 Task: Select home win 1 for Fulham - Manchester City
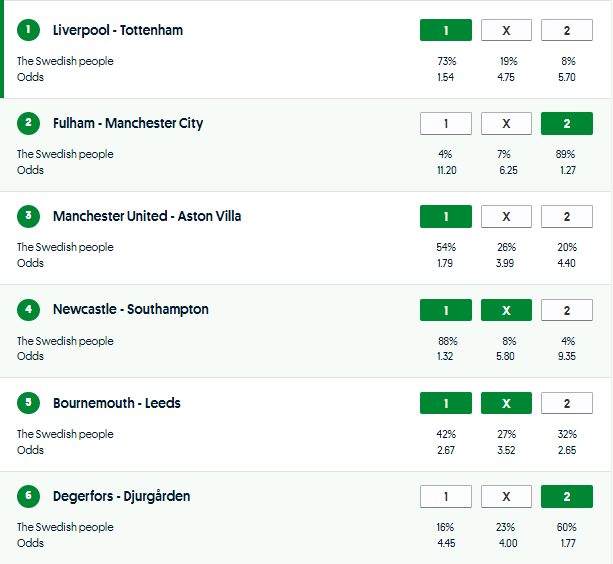click(x=446, y=123)
